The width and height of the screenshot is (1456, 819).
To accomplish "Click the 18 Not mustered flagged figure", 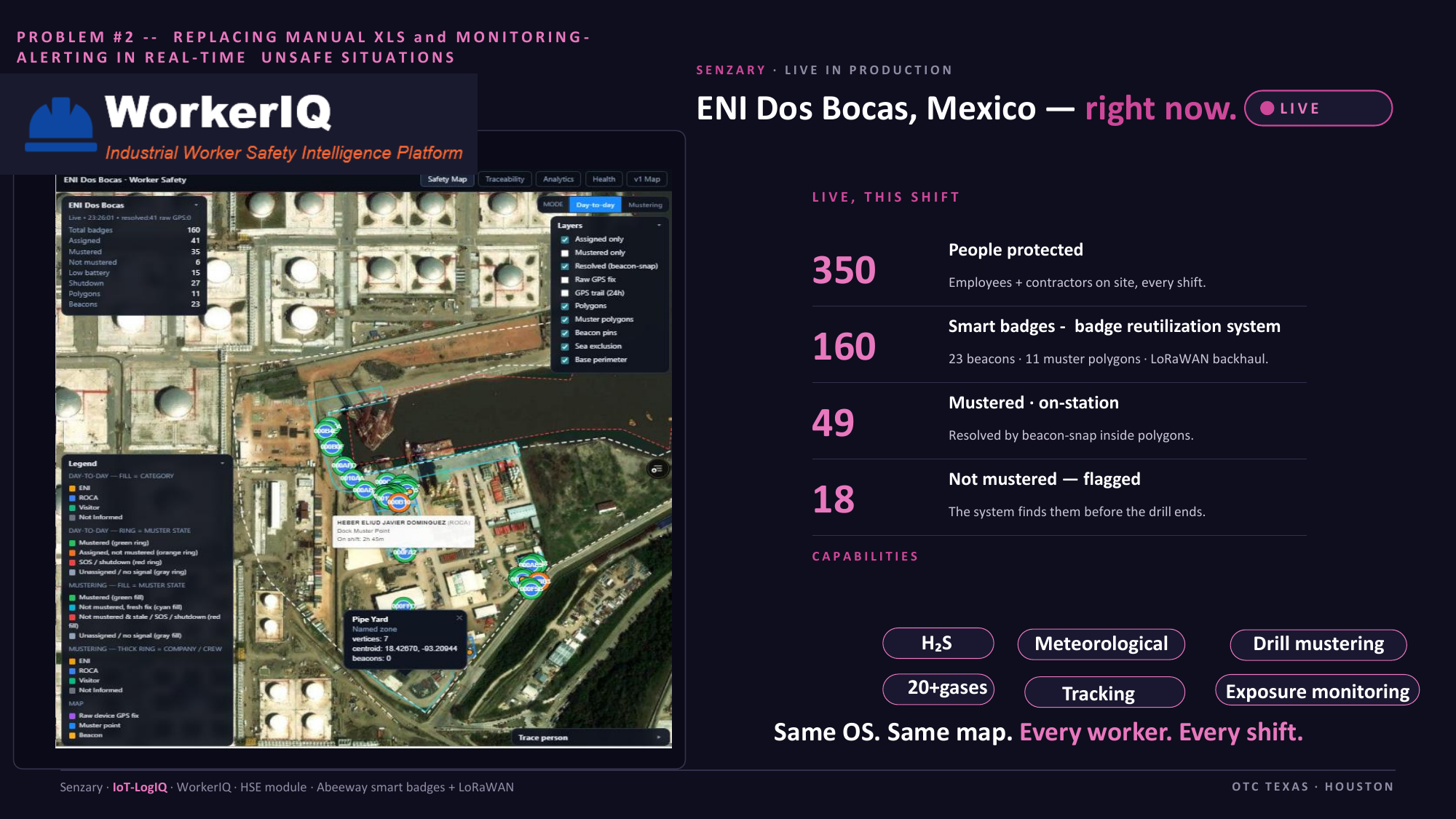I will pos(834,499).
